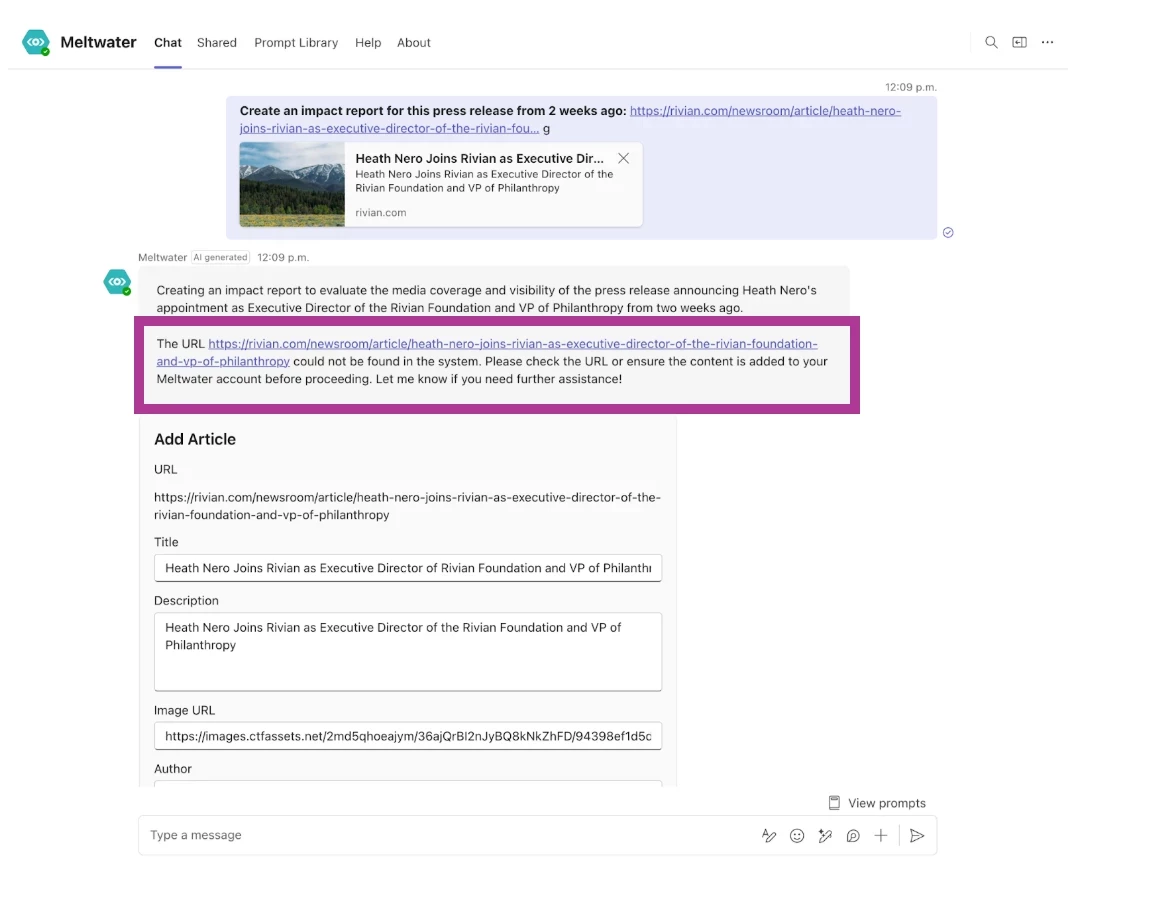Switch to the Chat tab
The image size is (1152, 902).
click(168, 43)
